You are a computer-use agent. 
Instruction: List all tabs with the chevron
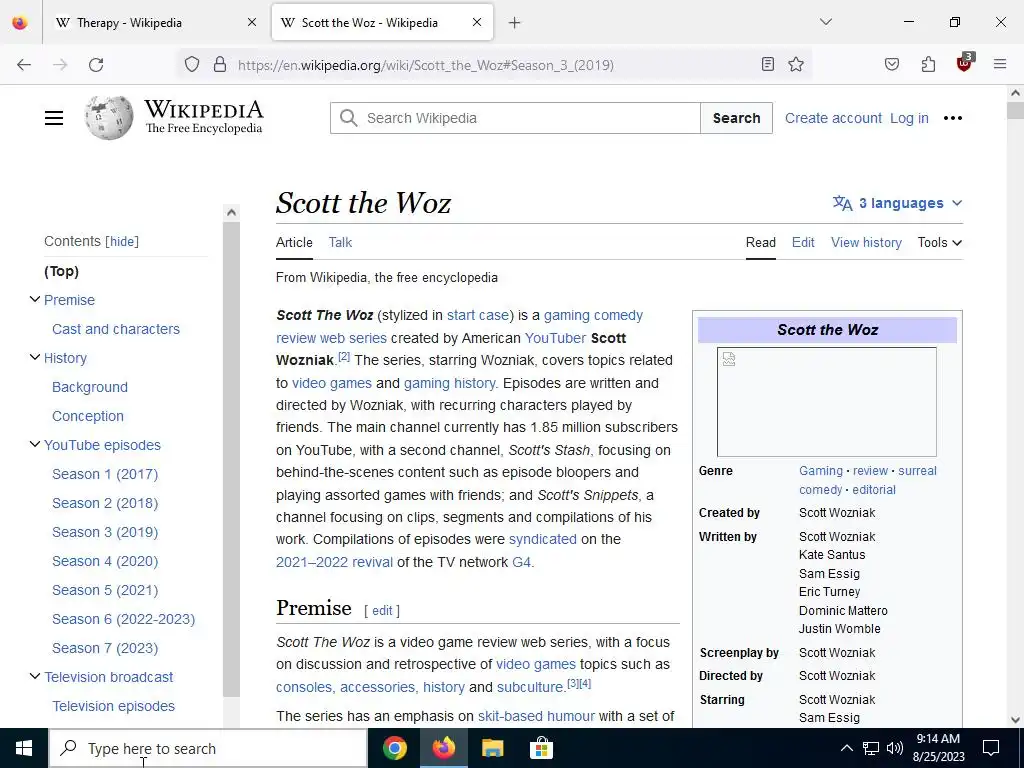825,22
